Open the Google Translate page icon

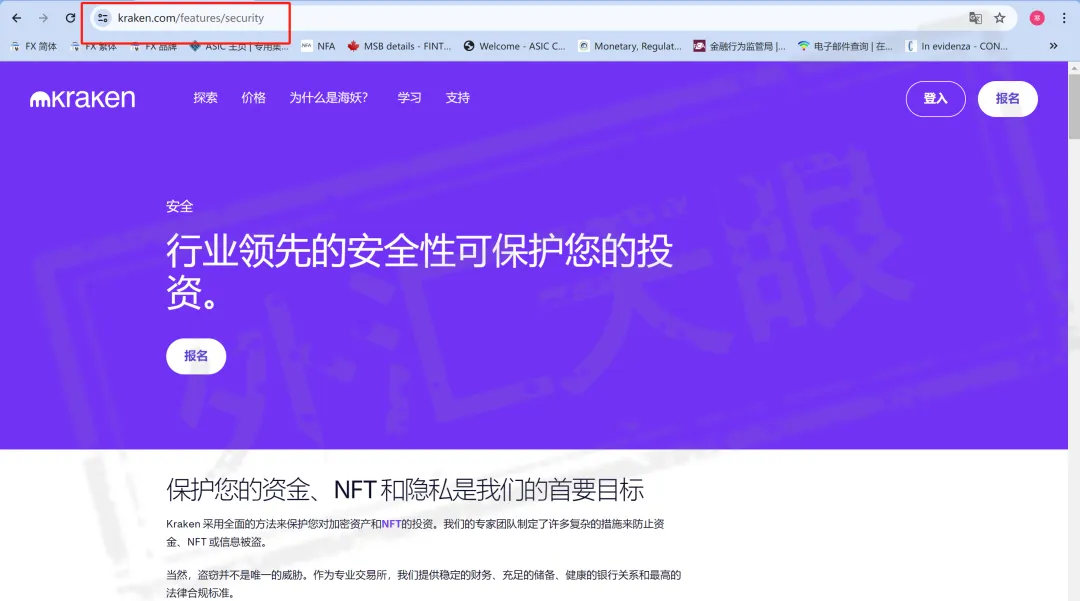click(x=975, y=18)
